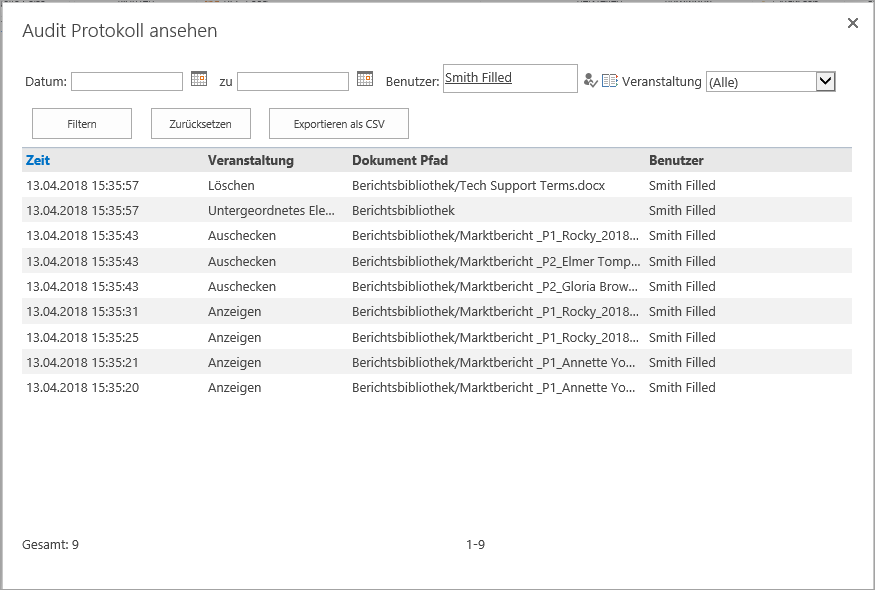Select the Marktbericht _P2_Elmer Tomp... row
This screenshot has width=875, height=590.
pyautogui.click(x=437, y=261)
